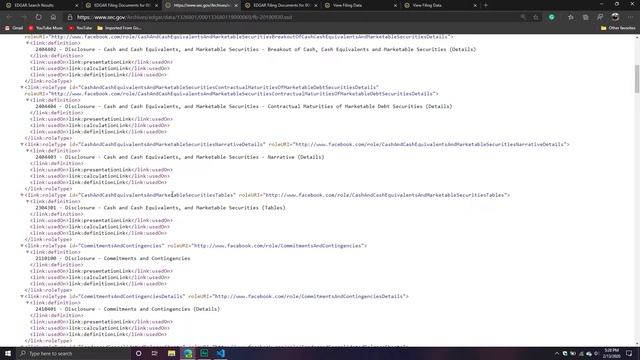This screenshot has height=360, width=640.
Task: Click the Type here to search box
Action: [73, 353]
